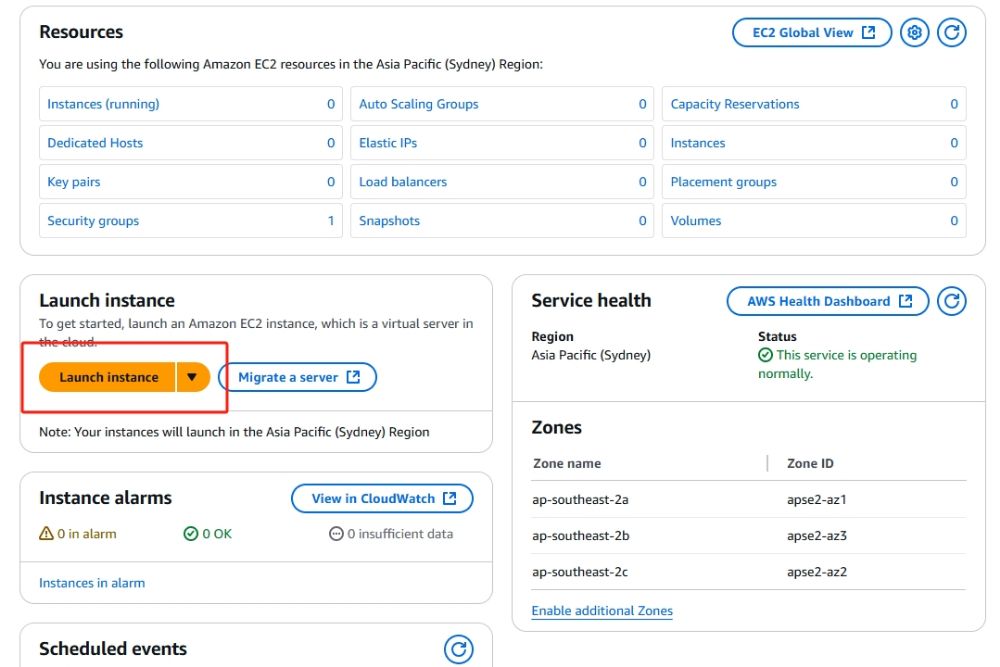This screenshot has width=1000, height=667.
Task: Refresh the Service health panel
Action: click(952, 301)
